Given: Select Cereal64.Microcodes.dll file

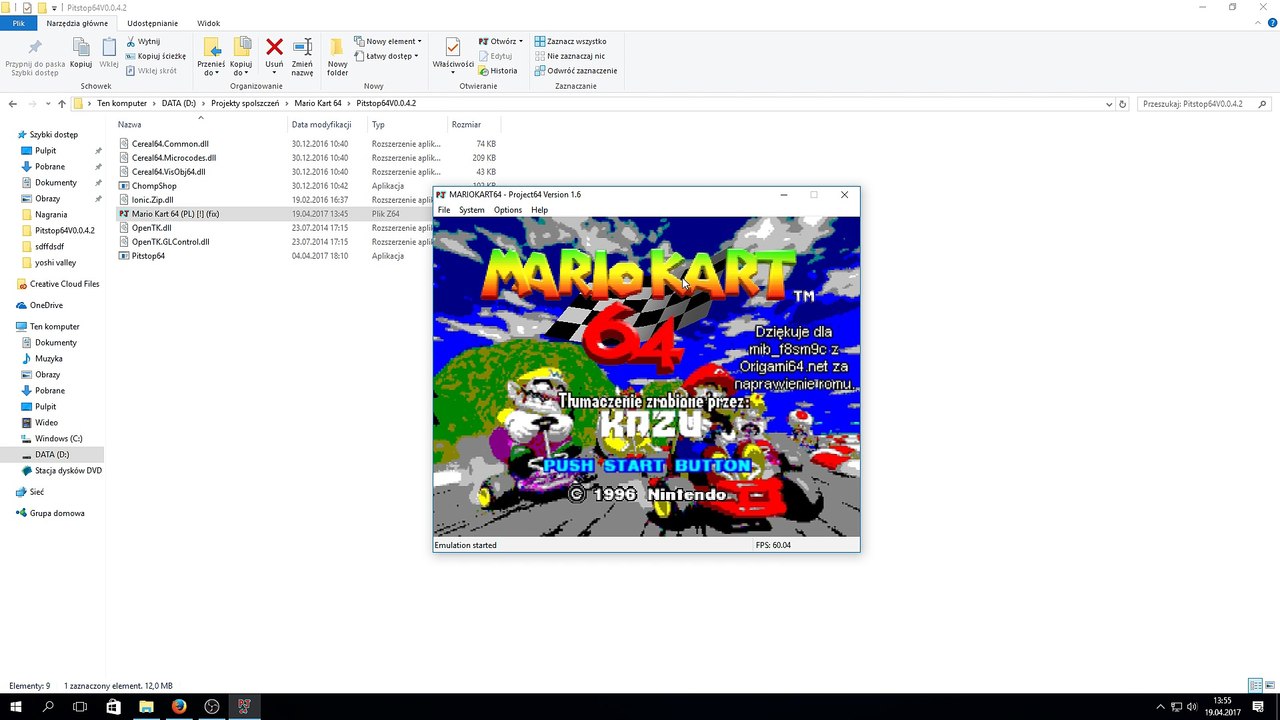Looking at the screenshot, I should 174,158.
